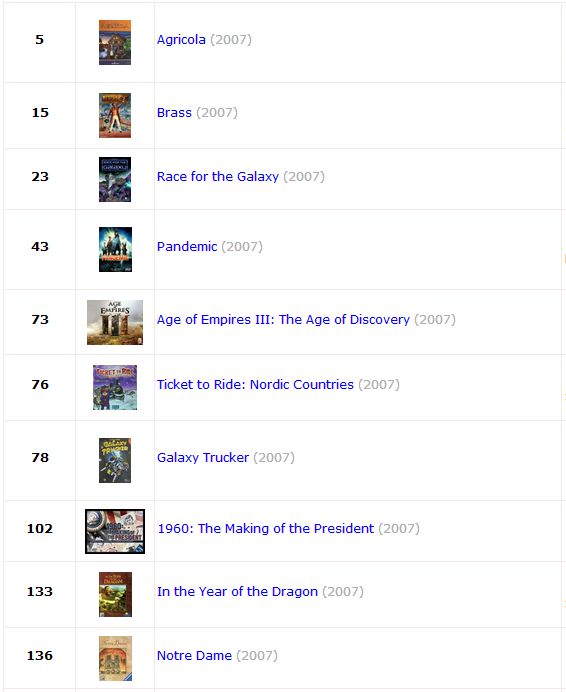Click the 1960: The Making of the President link
Screen dimensions: 566x692
pos(266,529)
